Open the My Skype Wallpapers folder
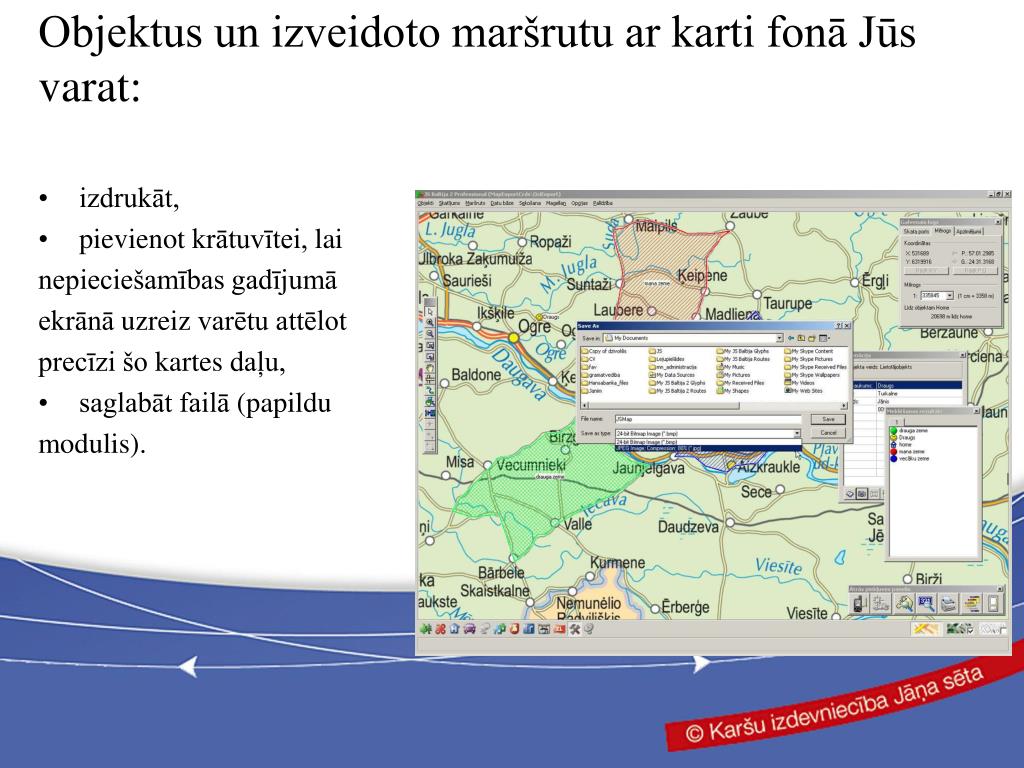Image resolution: width=1024 pixels, height=768 pixels. click(x=812, y=375)
